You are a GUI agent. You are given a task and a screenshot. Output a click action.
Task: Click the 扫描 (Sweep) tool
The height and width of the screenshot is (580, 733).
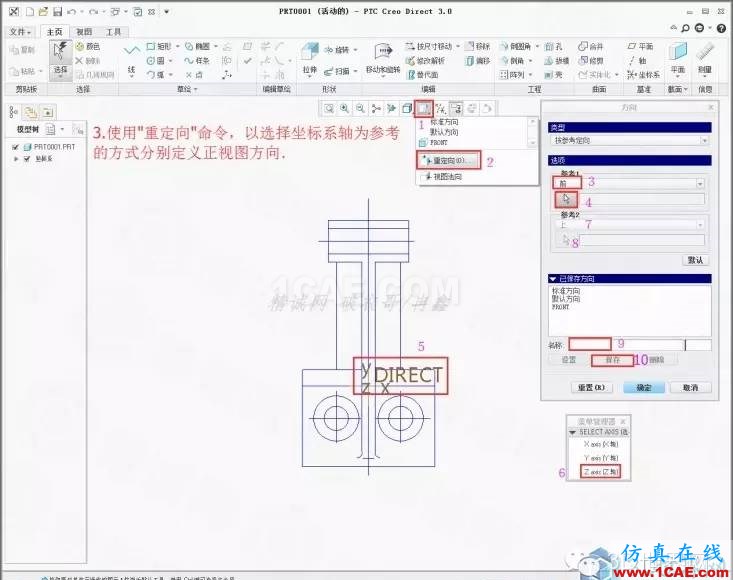337,71
